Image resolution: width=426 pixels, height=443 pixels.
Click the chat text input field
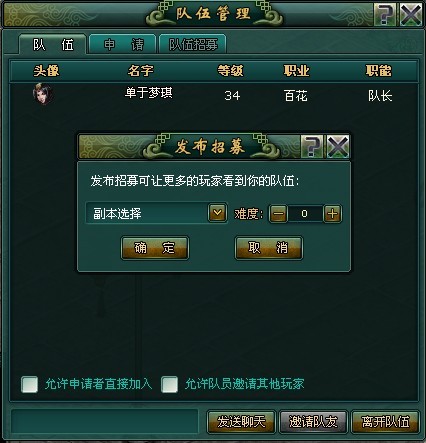(105, 422)
